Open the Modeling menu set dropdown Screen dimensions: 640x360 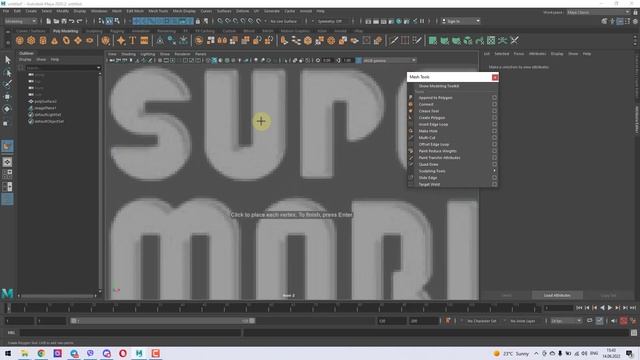(x=20, y=21)
